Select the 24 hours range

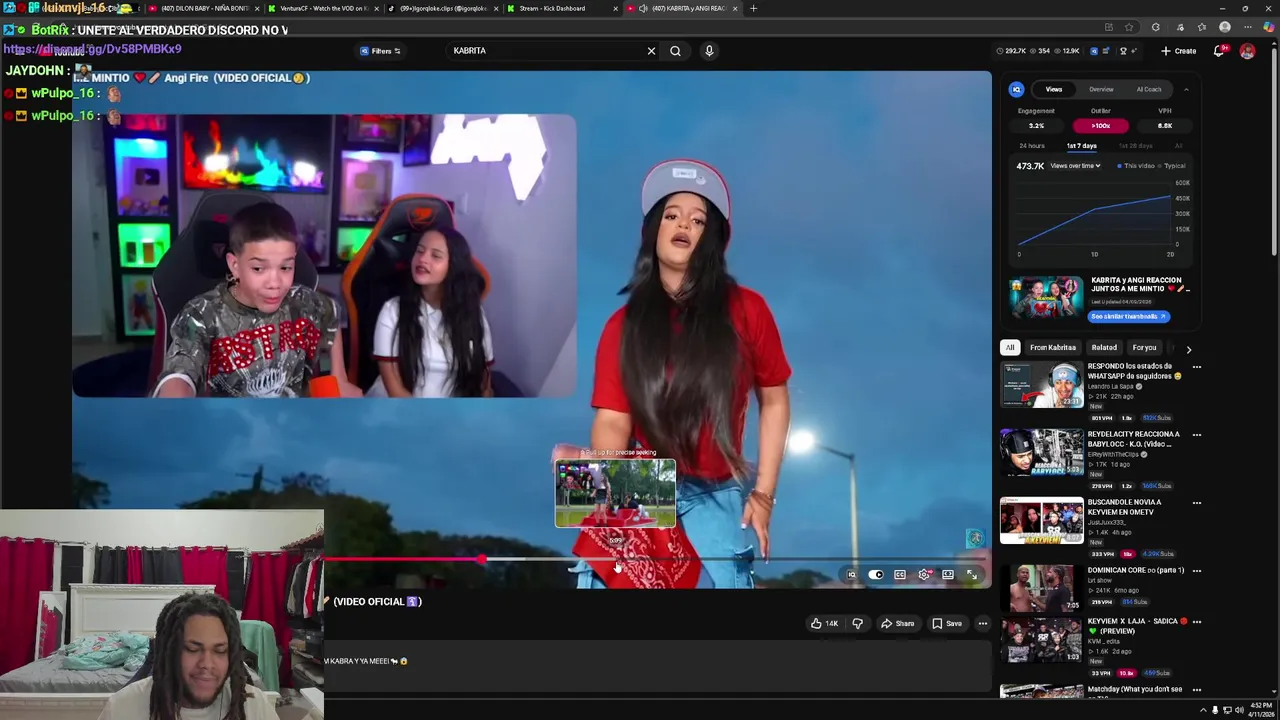click(x=1031, y=146)
